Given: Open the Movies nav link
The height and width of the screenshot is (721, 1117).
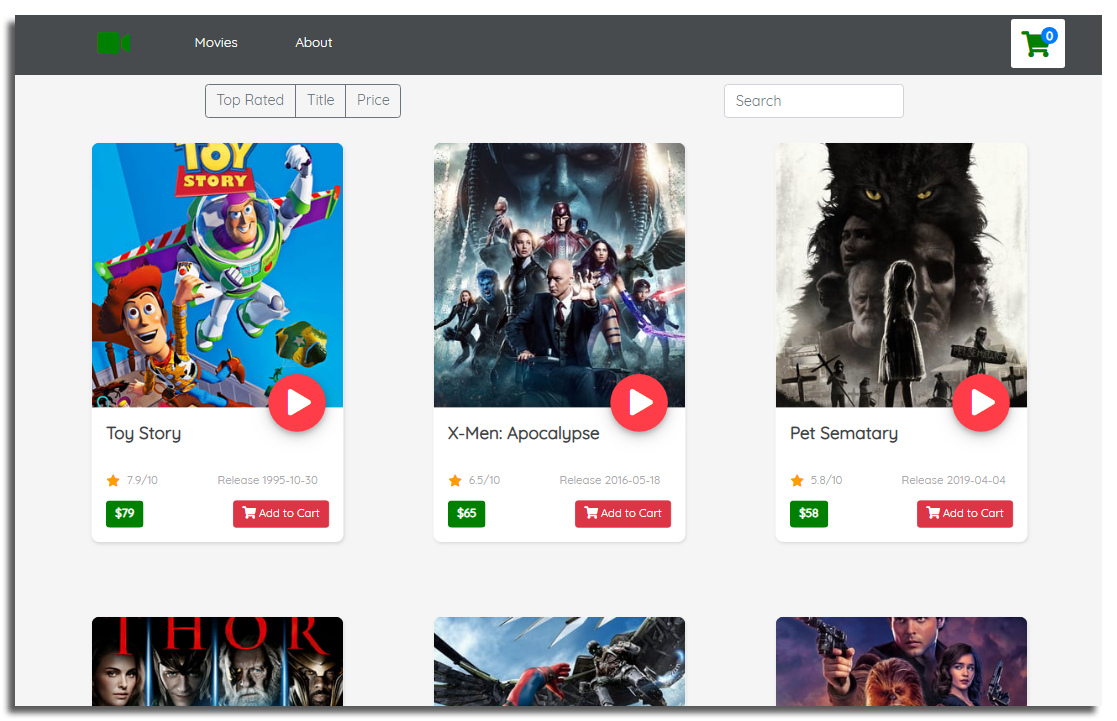Looking at the screenshot, I should click(216, 43).
